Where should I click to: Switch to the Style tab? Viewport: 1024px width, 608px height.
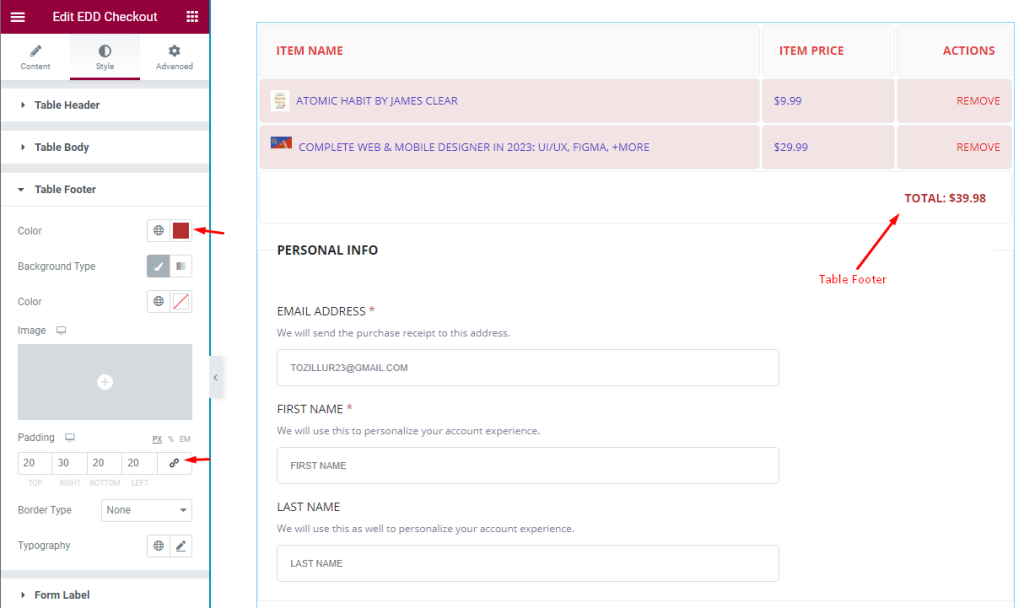[104, 57]
